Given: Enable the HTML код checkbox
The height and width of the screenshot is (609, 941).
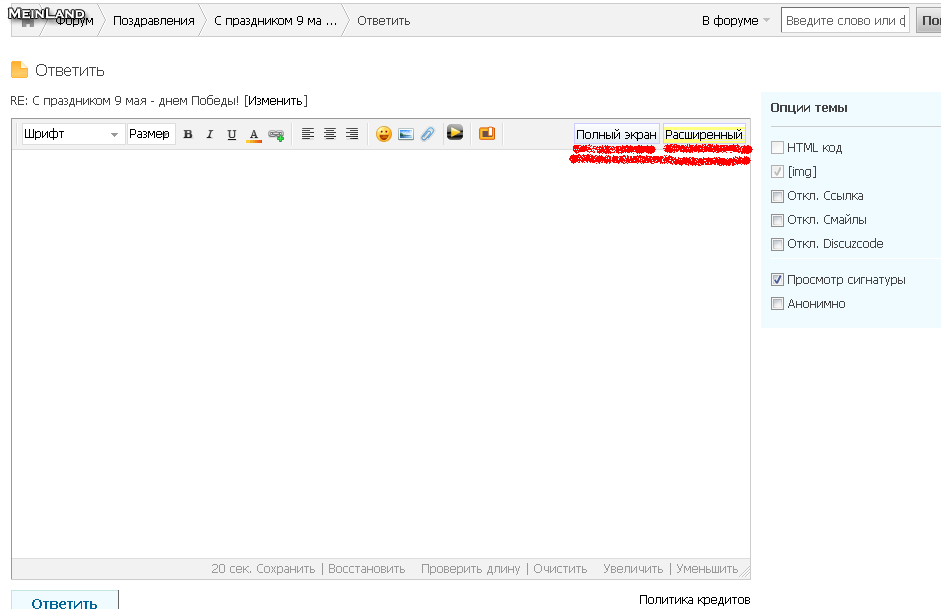Looking at the screenshot, I should point(777,148).
